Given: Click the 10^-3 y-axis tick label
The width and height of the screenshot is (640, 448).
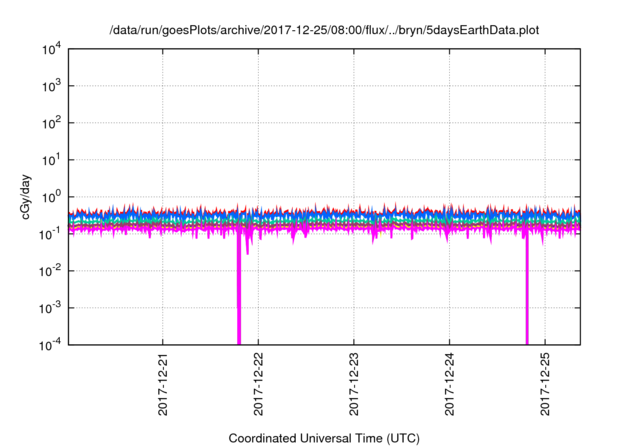Looking at the screenshot, I should pyautogui.click(x=50, y=308).
